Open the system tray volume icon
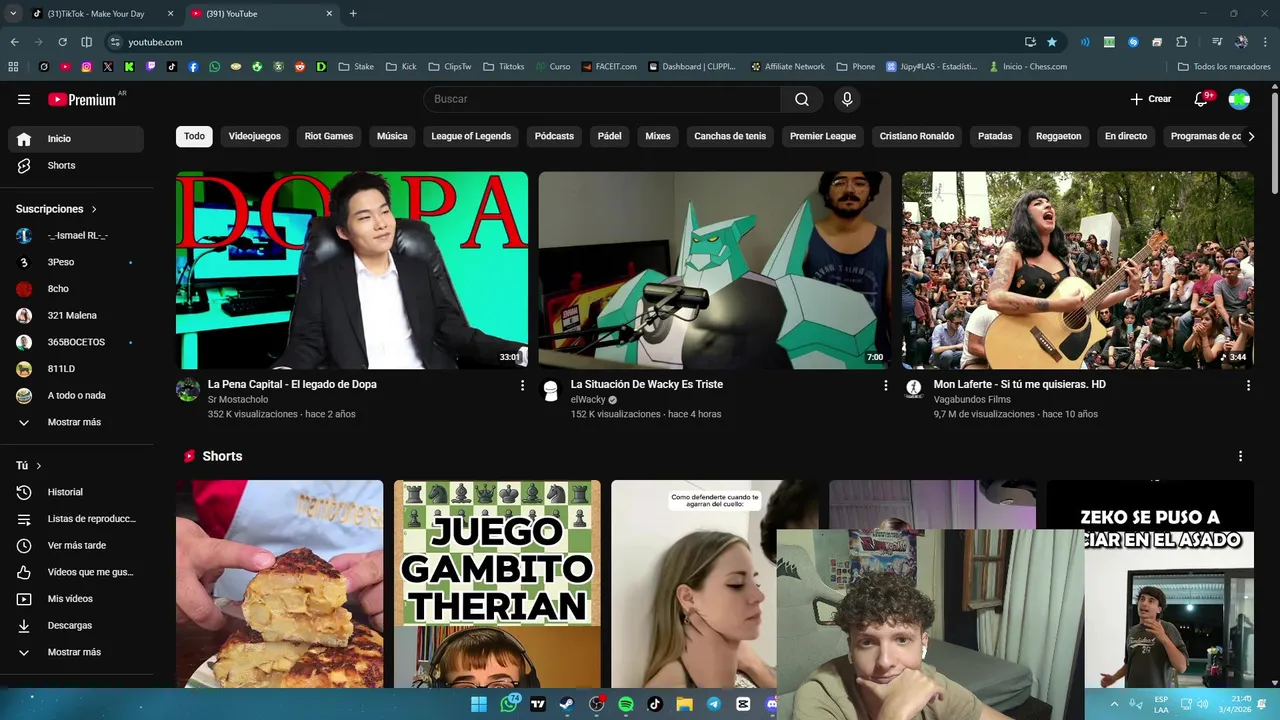Viewport: 1280px width, 720px height. [x=1203, y=704]
